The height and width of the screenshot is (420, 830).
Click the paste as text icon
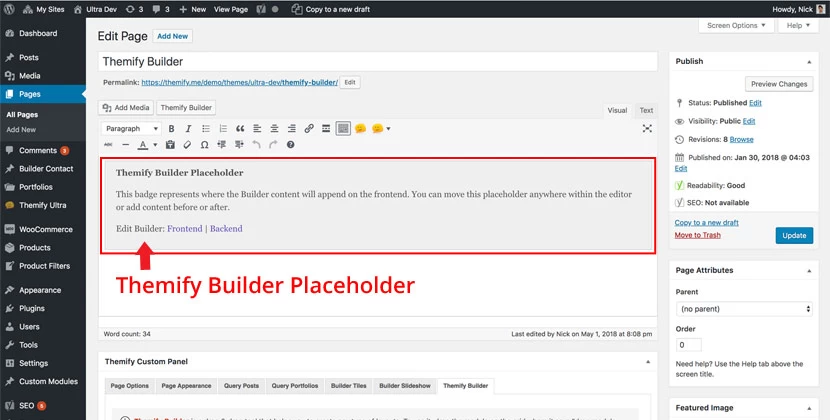click(x=170, y=145)
